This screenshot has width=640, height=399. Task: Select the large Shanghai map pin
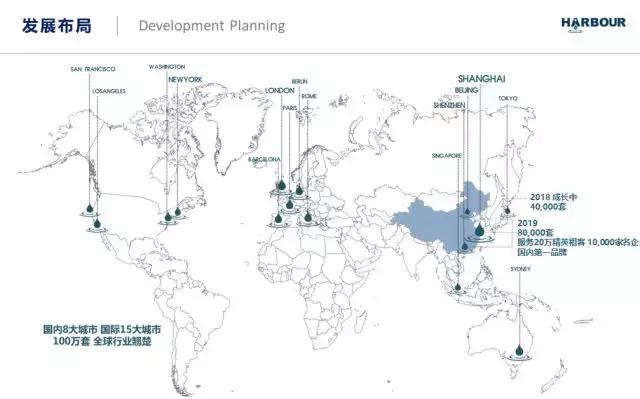(x=480, y=230)
